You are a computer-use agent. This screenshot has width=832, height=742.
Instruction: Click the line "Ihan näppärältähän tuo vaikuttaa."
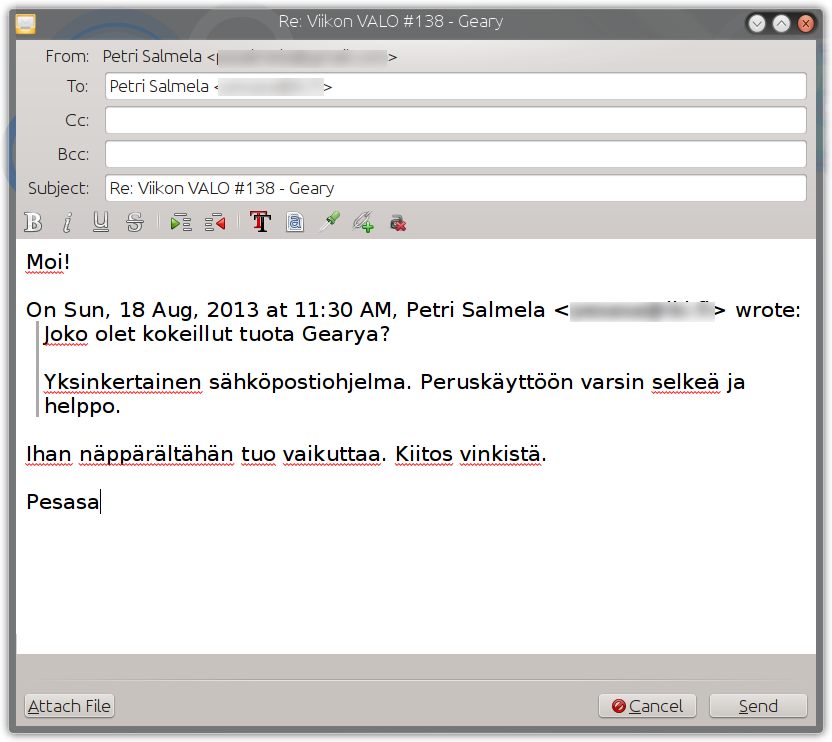[206, 454]
